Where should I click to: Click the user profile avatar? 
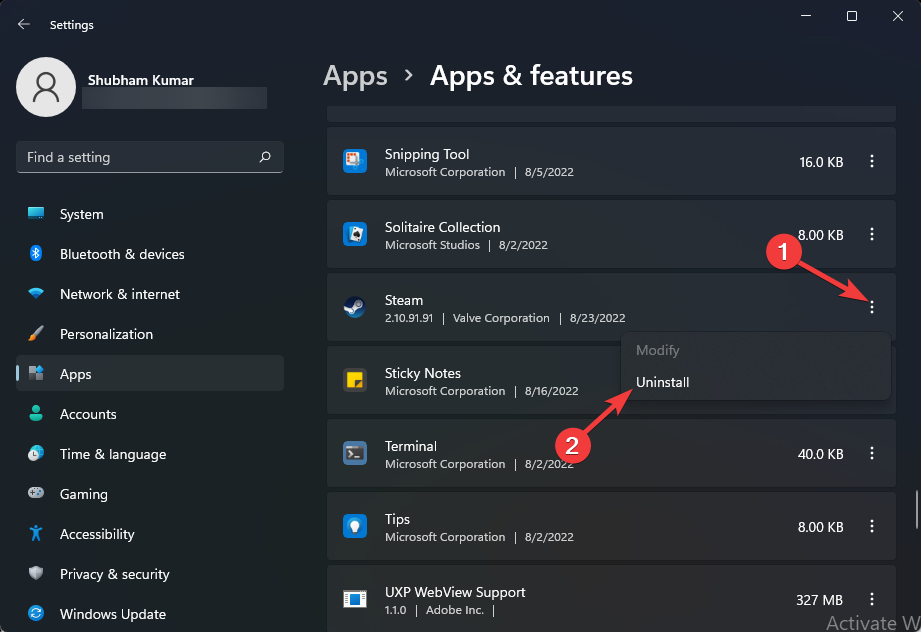(x=46, y=87)
